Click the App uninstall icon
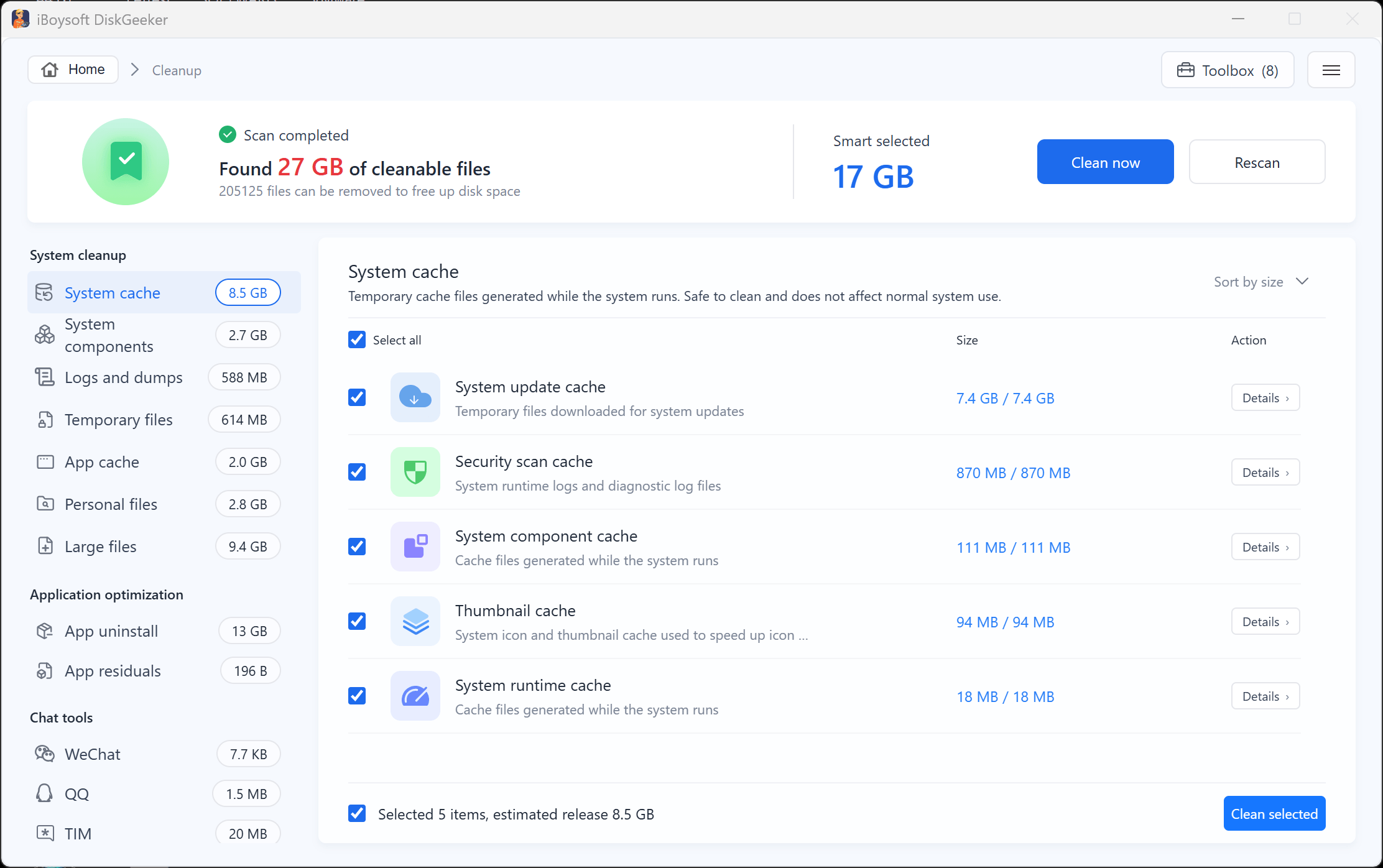Image resolution: width=1383 pixels, height=868 pixels. click(x=44, y=630)
